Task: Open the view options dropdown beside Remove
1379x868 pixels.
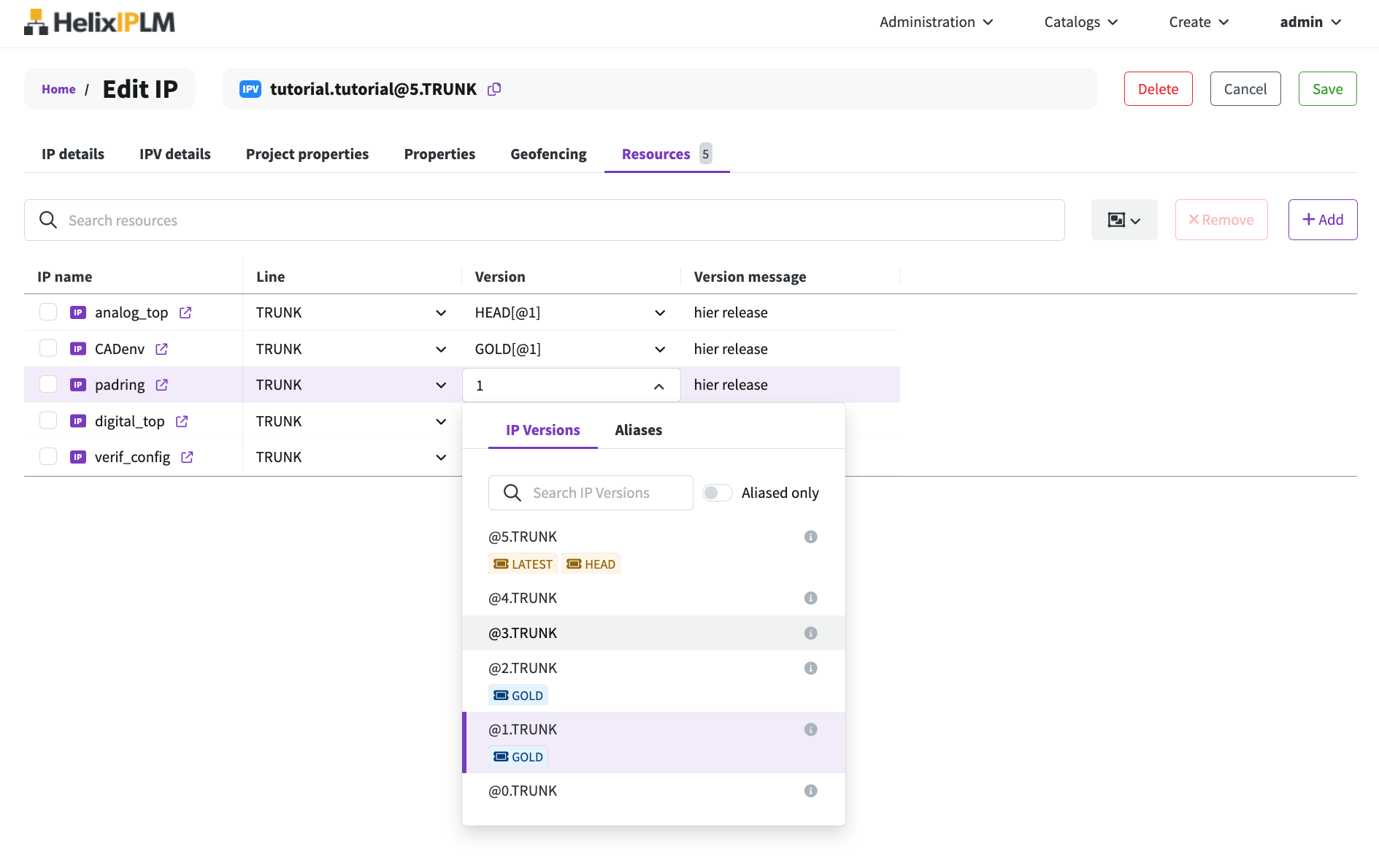Action: point(1124,220)
